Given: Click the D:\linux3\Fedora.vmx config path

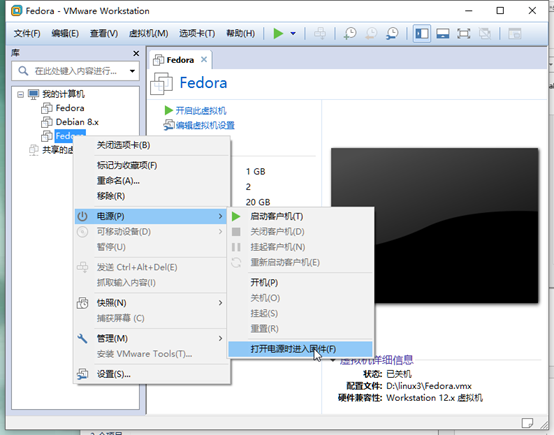Looking at the screenshot, I should (429, 386).
